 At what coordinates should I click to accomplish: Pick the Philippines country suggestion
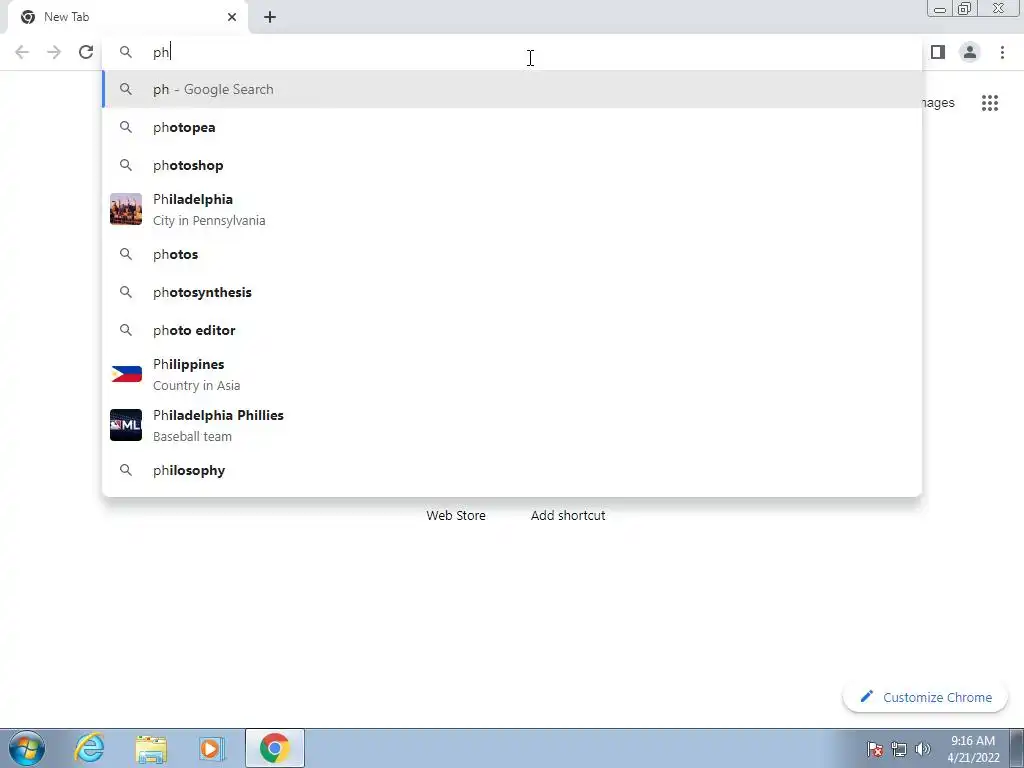point(512,374)
